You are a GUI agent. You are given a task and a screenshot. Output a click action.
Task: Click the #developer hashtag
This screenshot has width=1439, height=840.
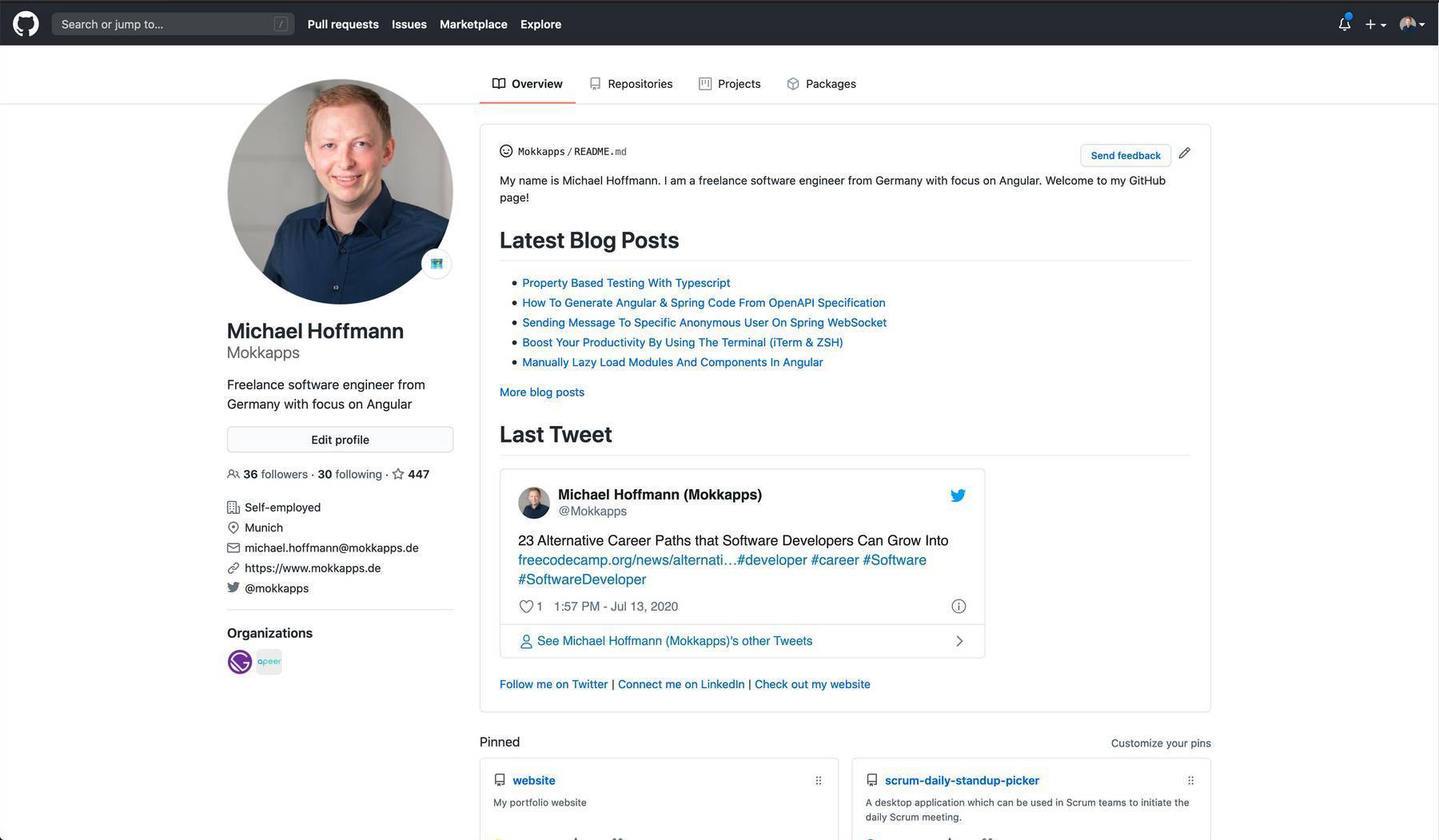coord(772,560)
